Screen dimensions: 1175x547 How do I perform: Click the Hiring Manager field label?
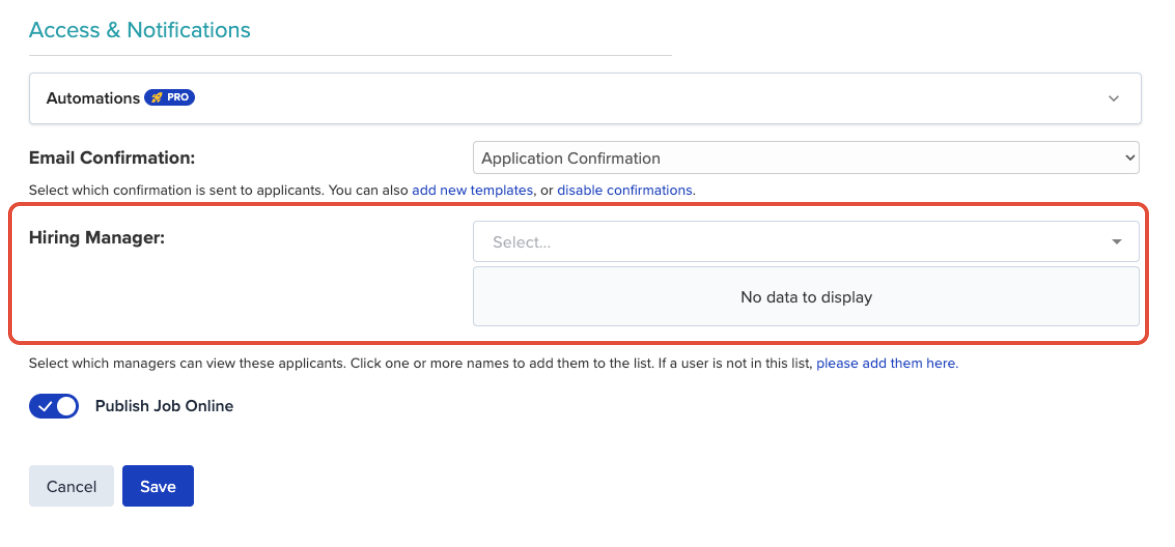click(97, 238)
